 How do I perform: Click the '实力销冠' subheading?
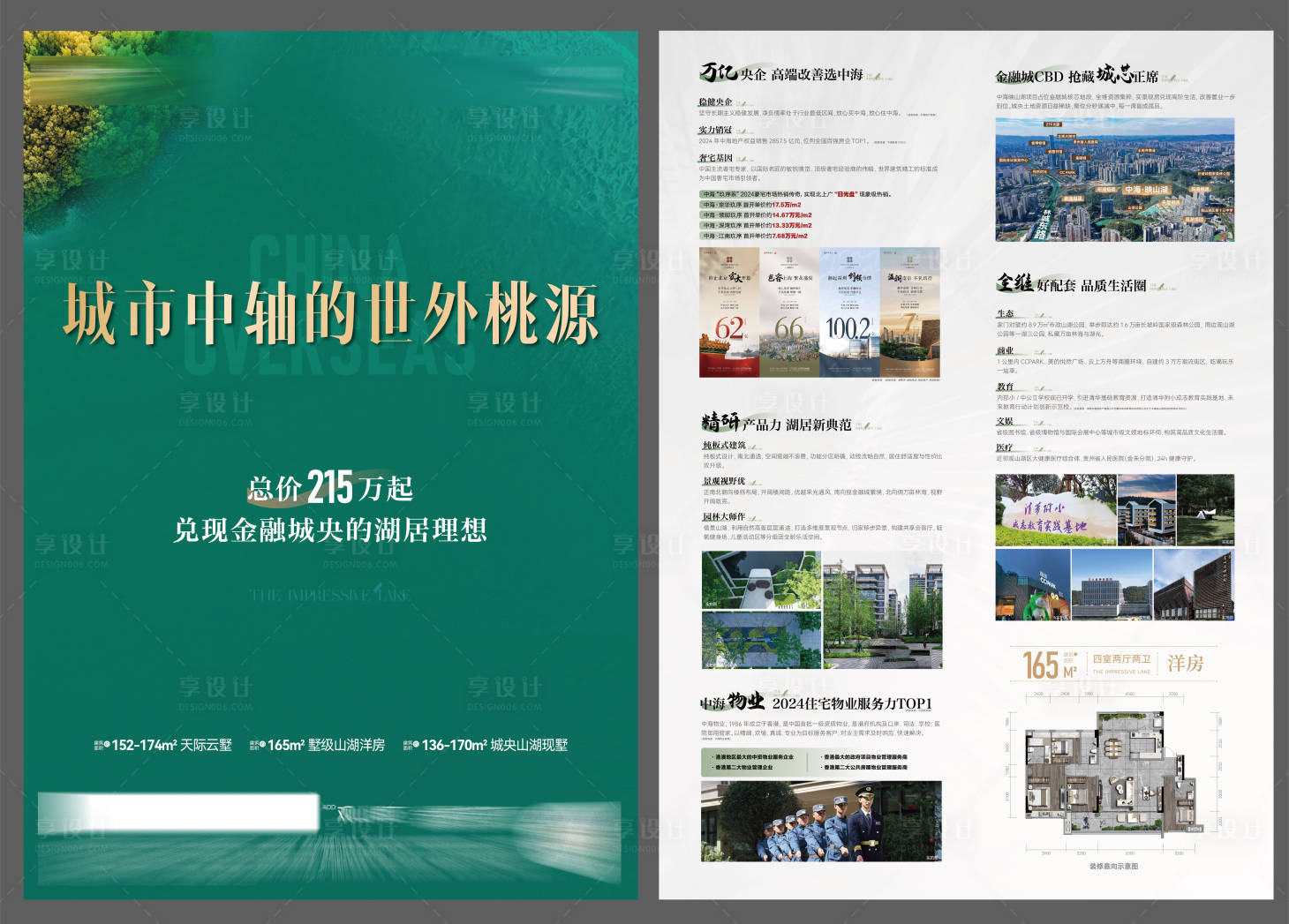[715, 130]
